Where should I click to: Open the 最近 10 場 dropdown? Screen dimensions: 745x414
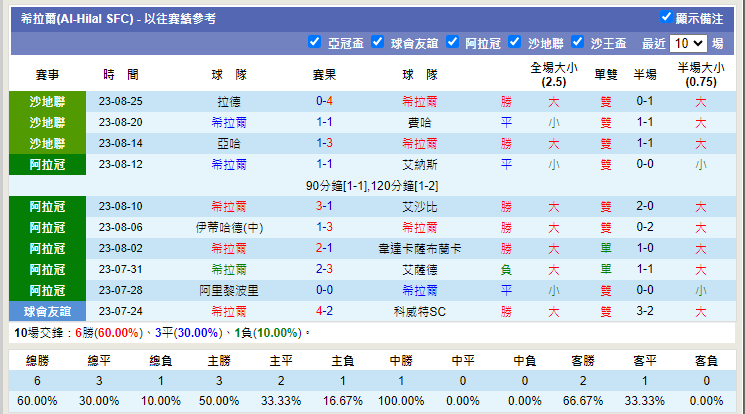688,44
